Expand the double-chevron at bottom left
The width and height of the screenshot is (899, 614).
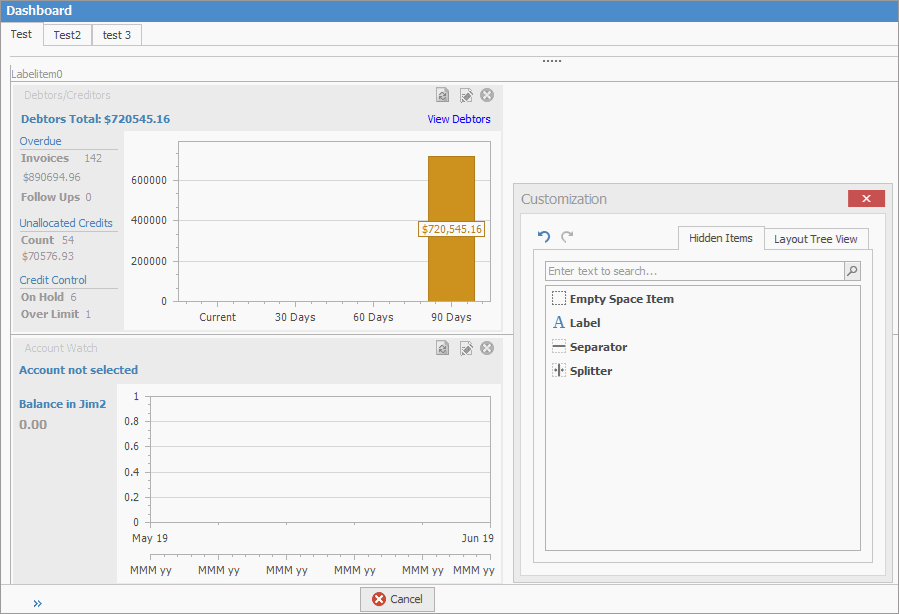pyautogui.click(x=37, y=603)
